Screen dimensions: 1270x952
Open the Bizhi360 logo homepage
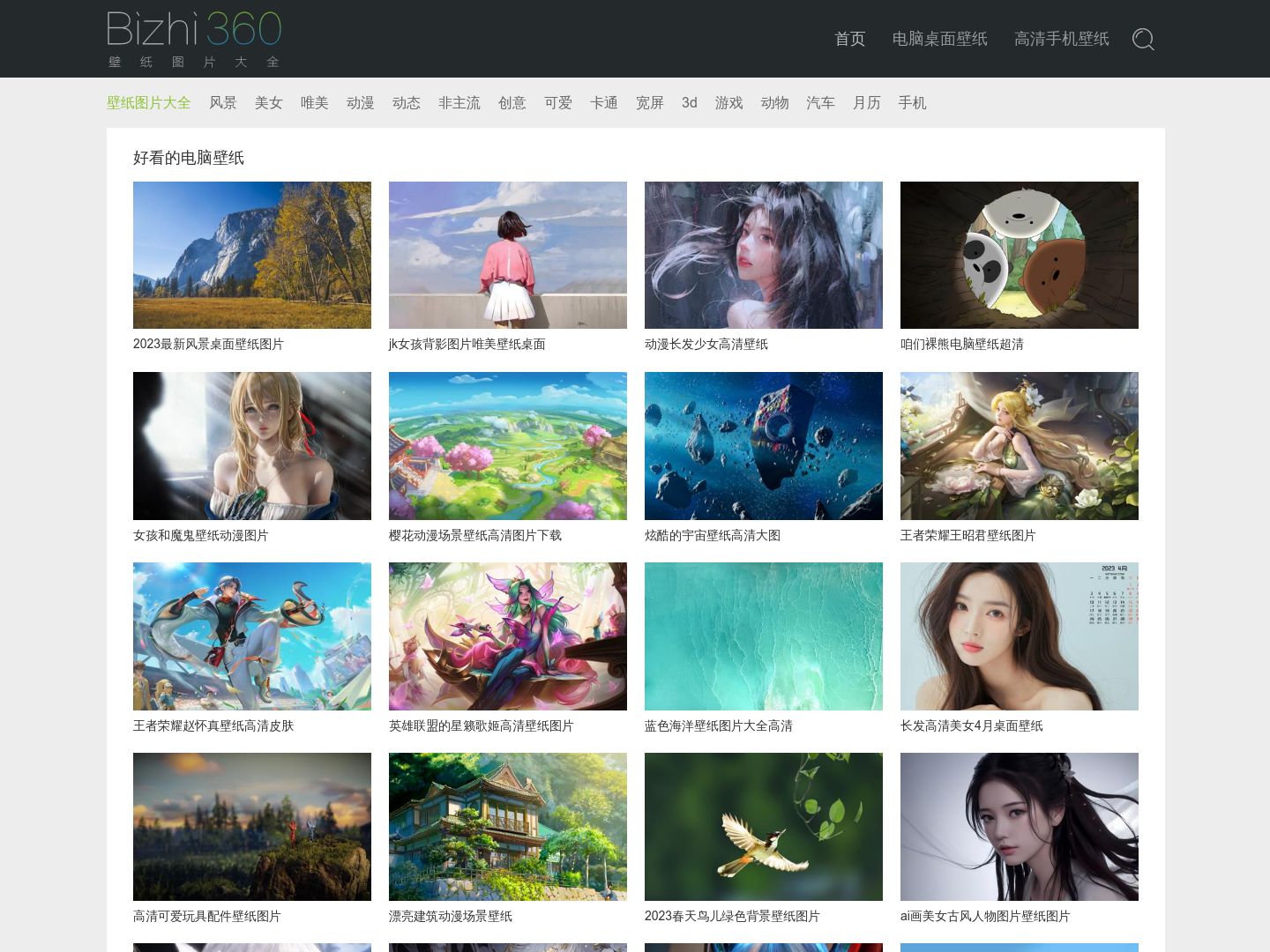pos(194,39)
